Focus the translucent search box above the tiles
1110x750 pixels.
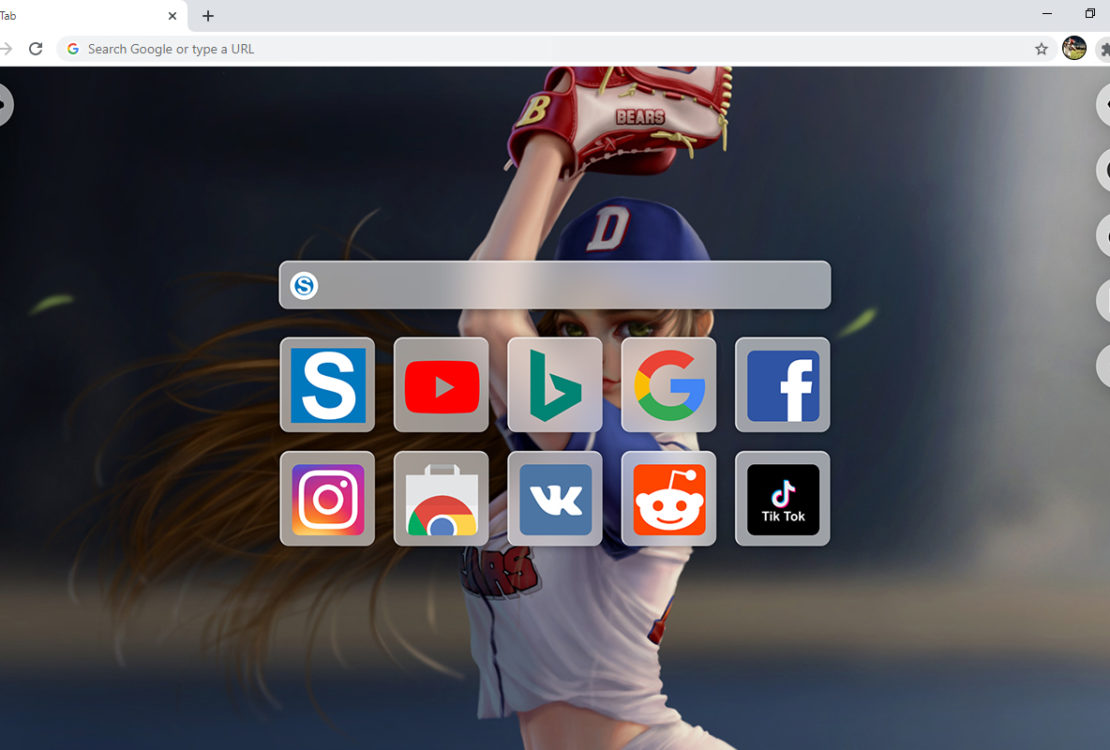[x=570, y=286]
